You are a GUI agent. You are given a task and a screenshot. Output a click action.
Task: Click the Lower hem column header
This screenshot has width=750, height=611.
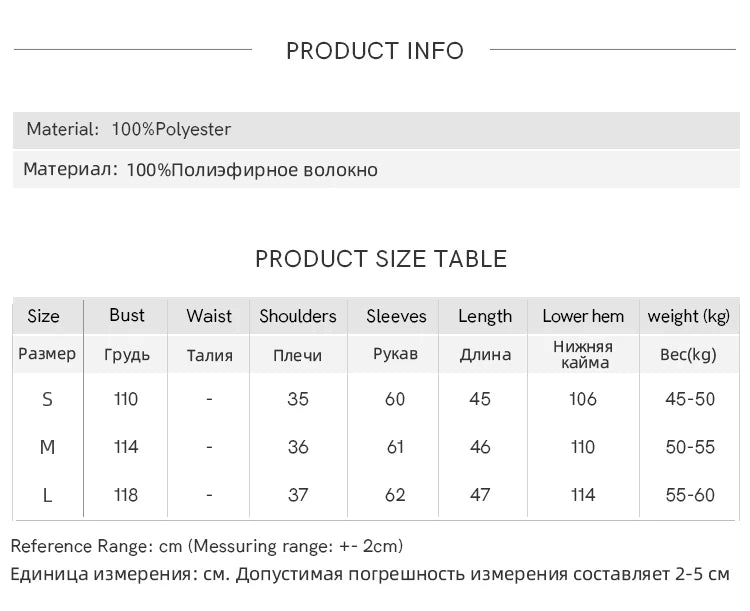[583, 316]
